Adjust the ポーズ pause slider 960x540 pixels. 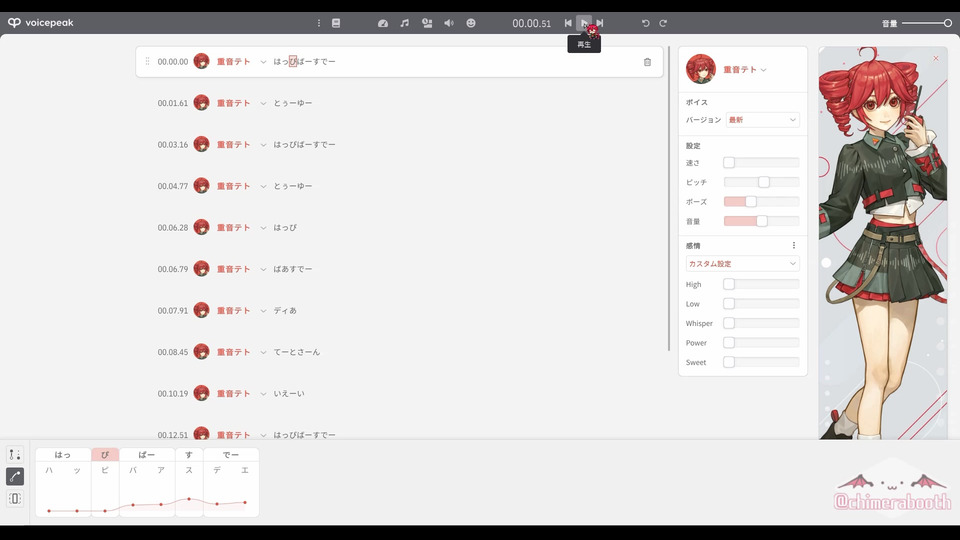762,202
